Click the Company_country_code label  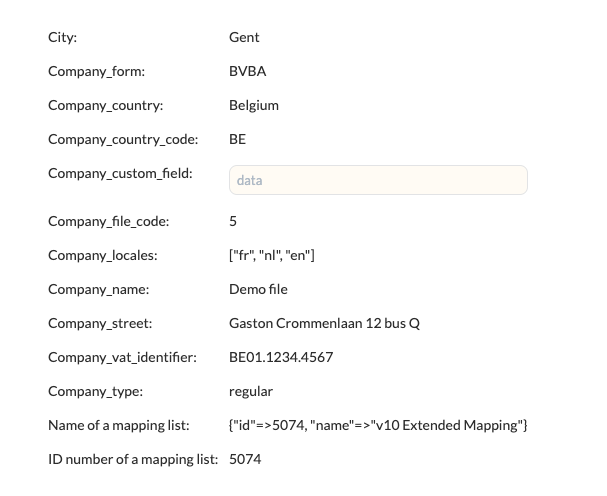point(123,139)
